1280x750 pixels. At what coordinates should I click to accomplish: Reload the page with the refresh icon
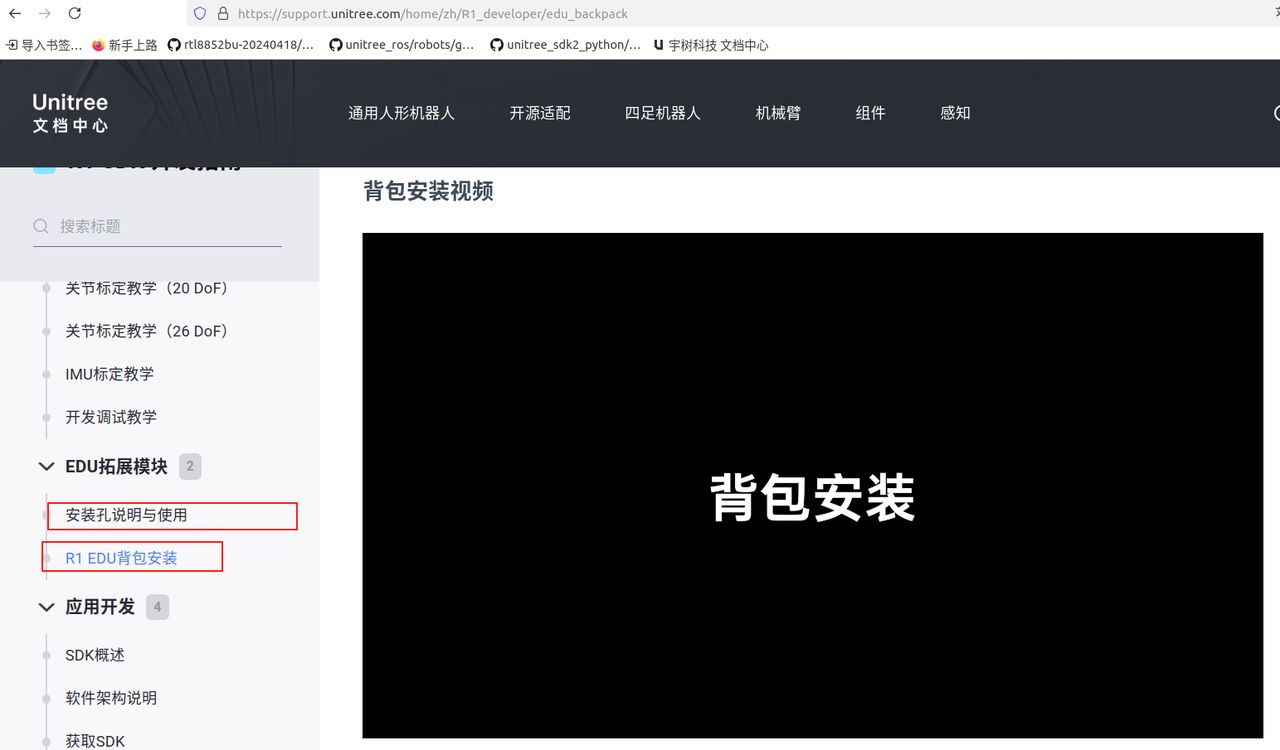coord(75,14)
